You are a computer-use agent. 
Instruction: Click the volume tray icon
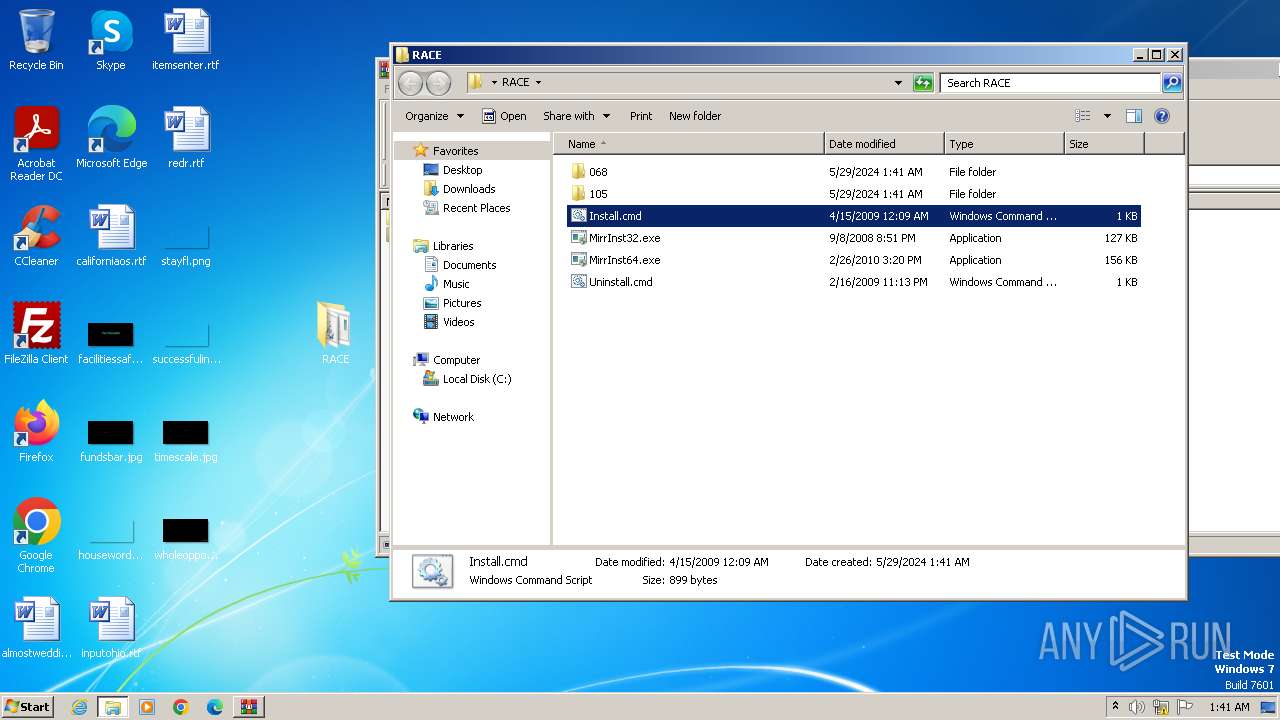1137,707
